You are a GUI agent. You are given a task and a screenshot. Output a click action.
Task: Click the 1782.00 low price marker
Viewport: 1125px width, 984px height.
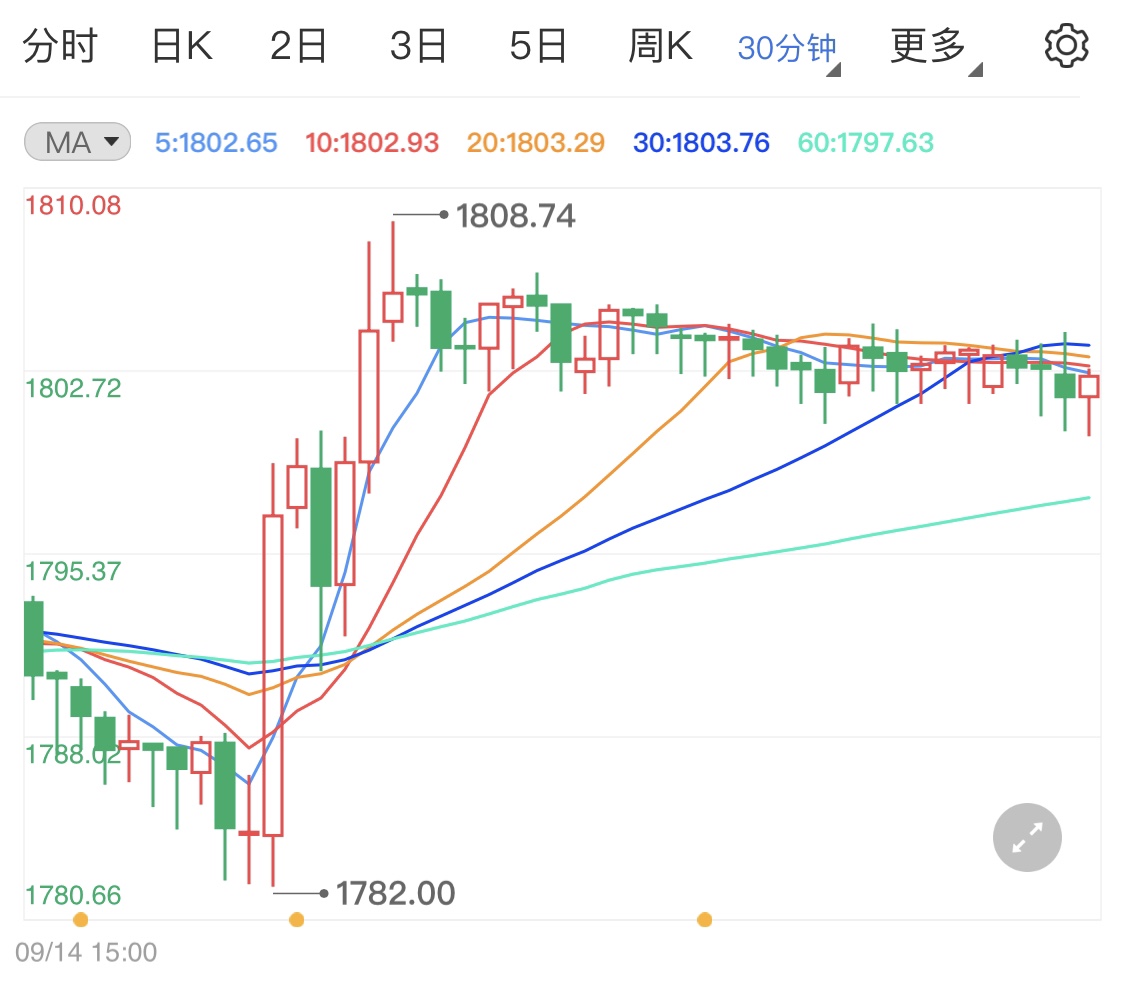coord(394,892)
